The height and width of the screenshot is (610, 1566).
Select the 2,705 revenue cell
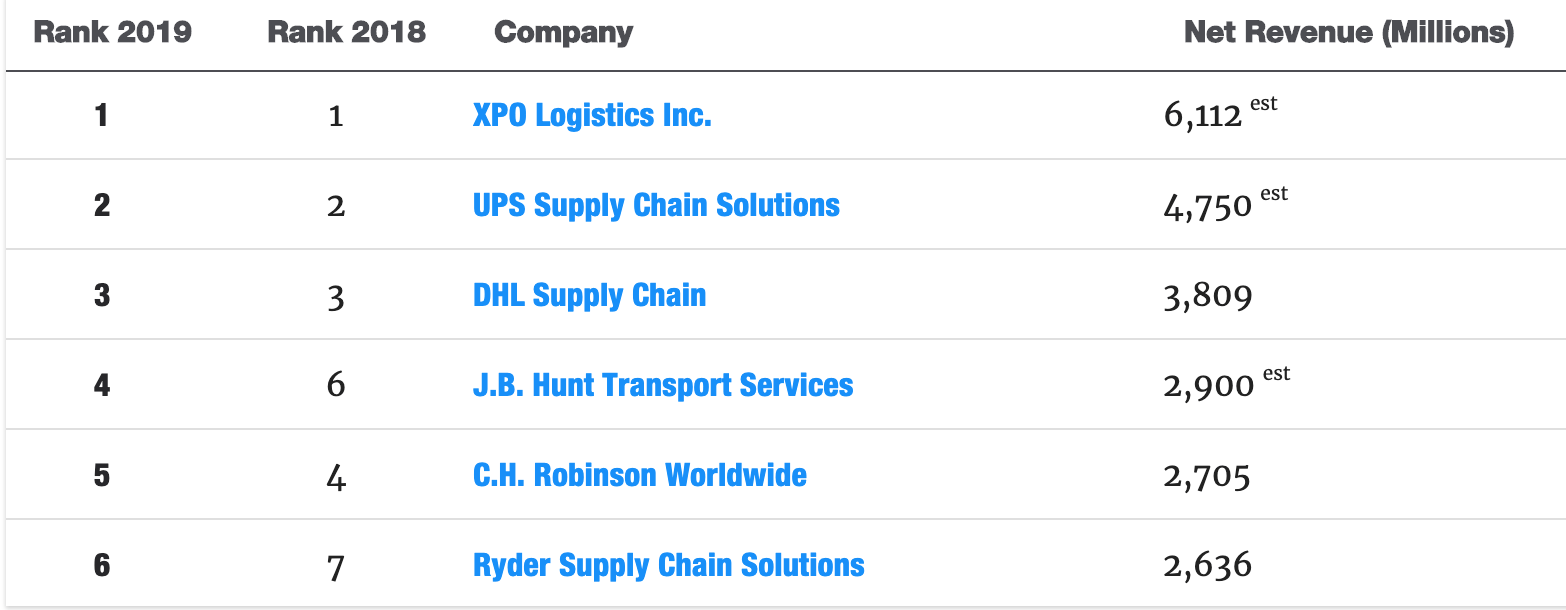tap(1207, 477)
